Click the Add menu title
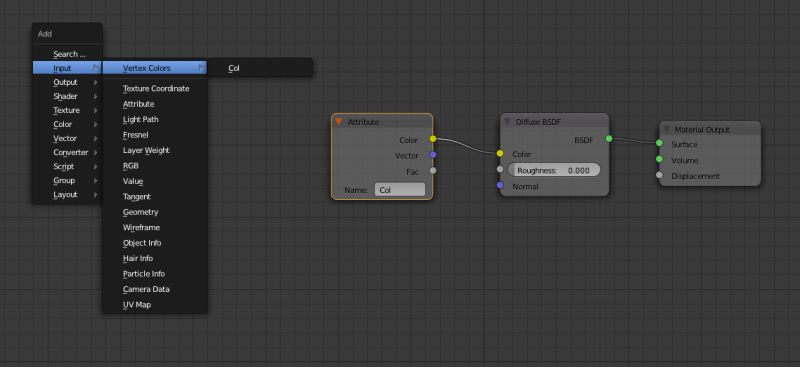 (45, 34)
